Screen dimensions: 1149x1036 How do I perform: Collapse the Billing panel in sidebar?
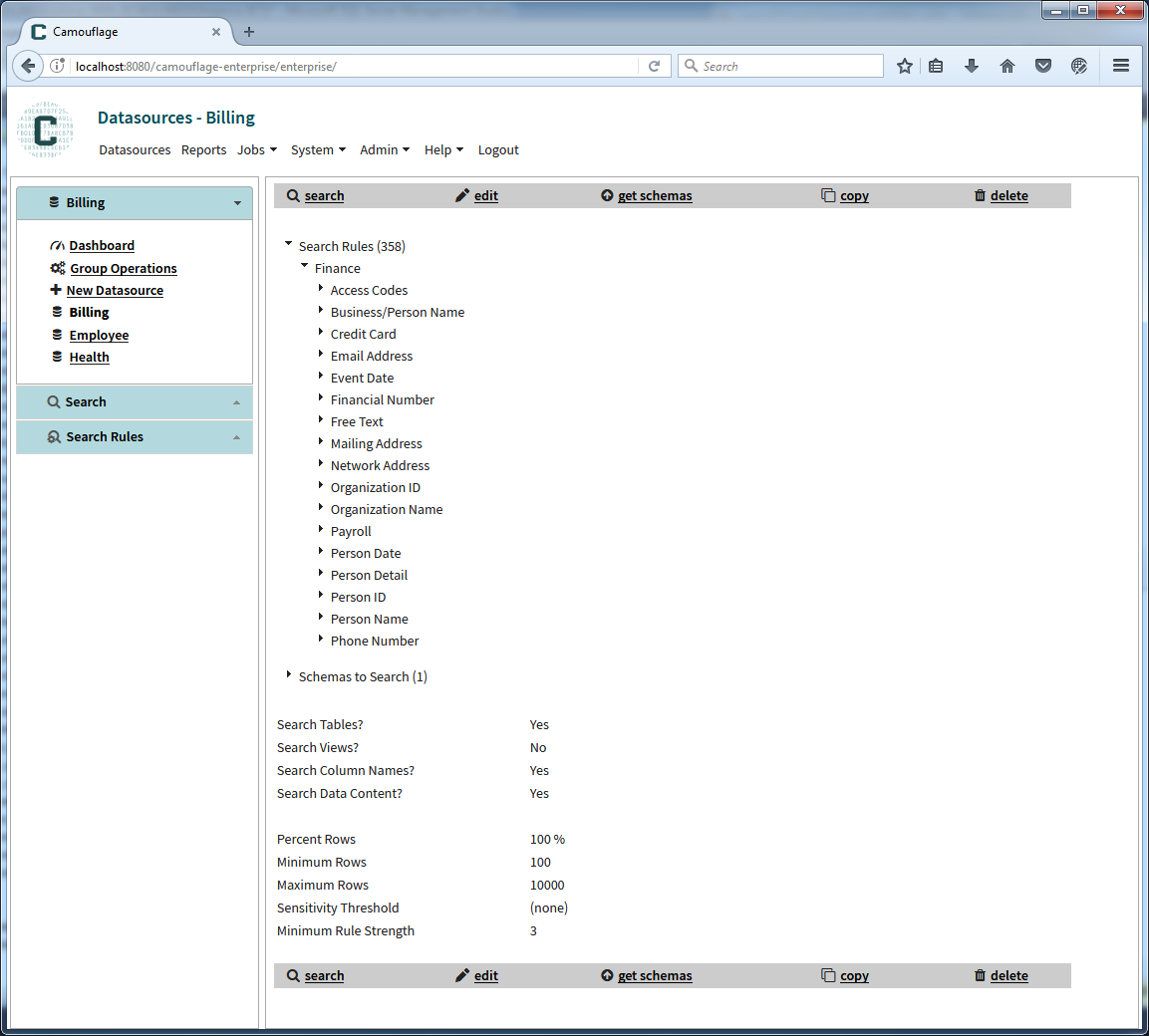[237, 202]
